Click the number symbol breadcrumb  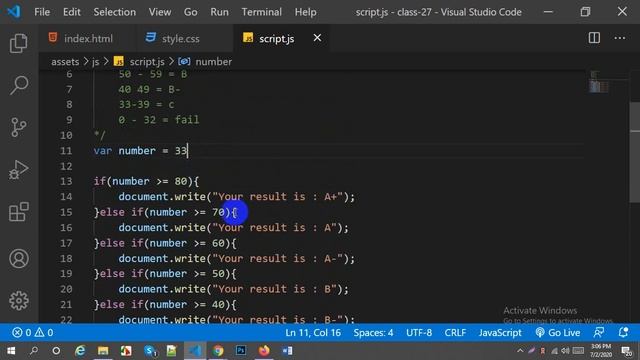coord(213,62)
